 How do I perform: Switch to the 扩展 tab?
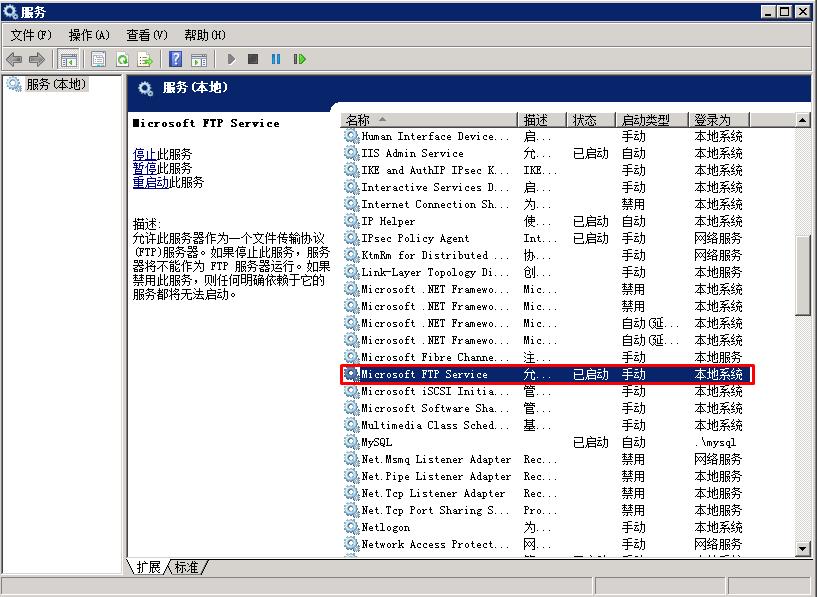click(148, 567)
